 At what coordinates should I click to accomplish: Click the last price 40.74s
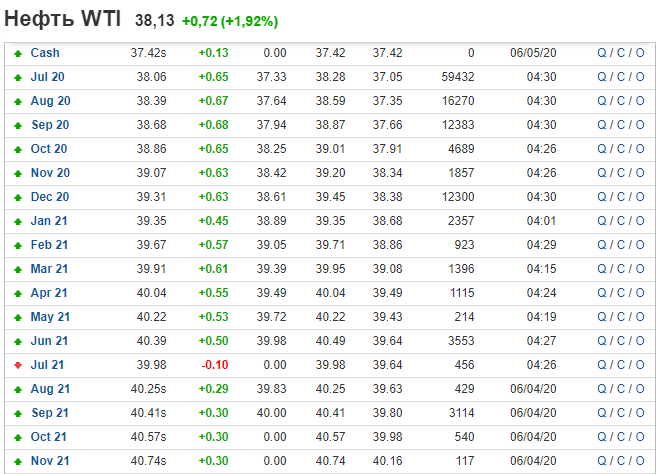(x=148, y=461)
